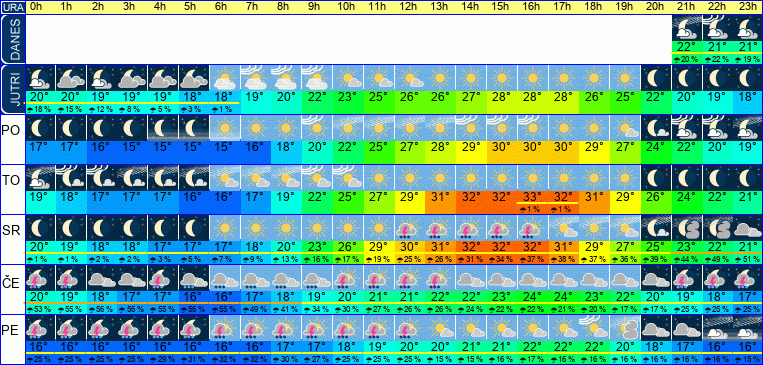The height and width of the screenshot is (365, 763).
Task: Click the 23h column header
Action: (748, 7)
